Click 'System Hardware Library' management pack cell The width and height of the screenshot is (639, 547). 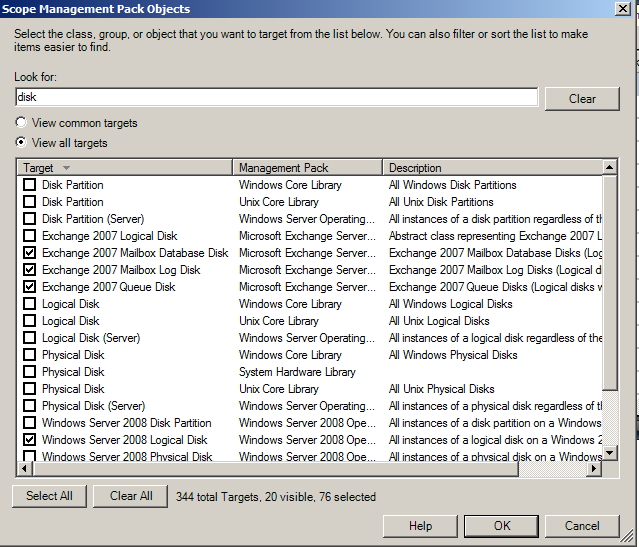(297, 372)
